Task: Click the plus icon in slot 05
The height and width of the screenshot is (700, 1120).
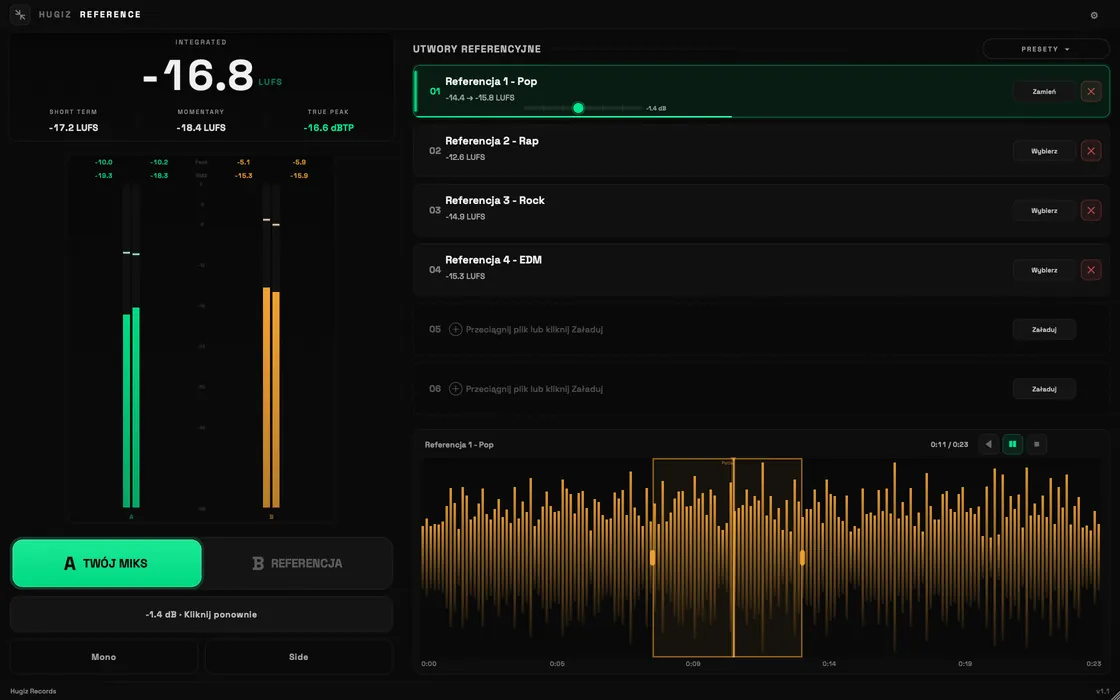Action: [x=455, y=329]
